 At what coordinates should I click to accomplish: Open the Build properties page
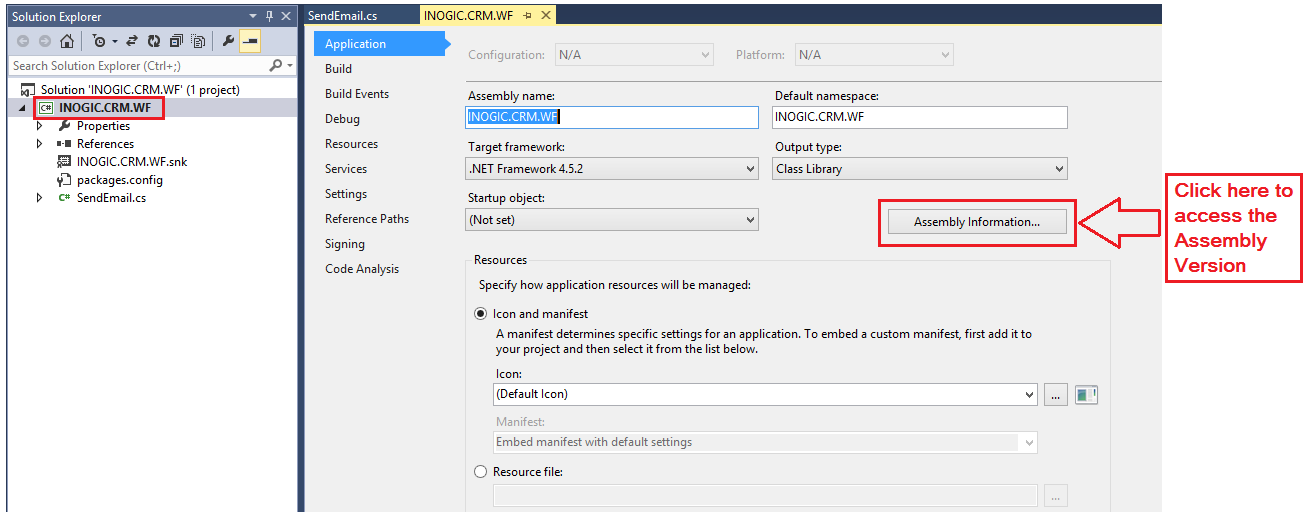[338, 69]
